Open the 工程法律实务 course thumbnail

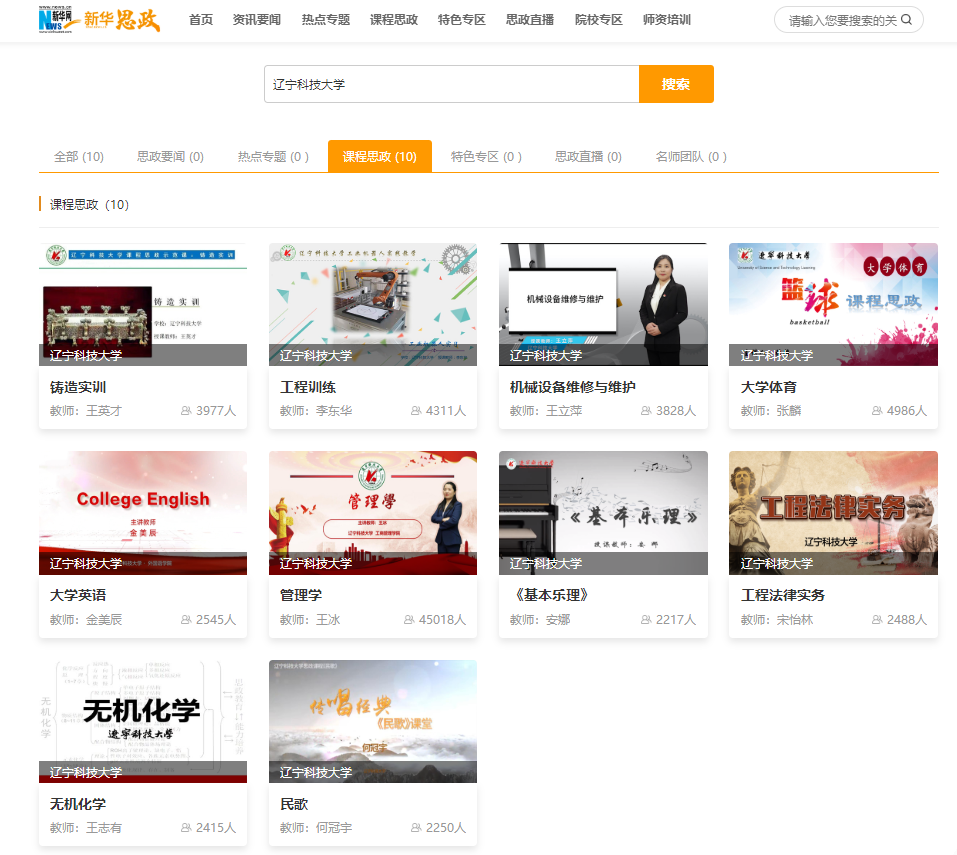(833, 513)
